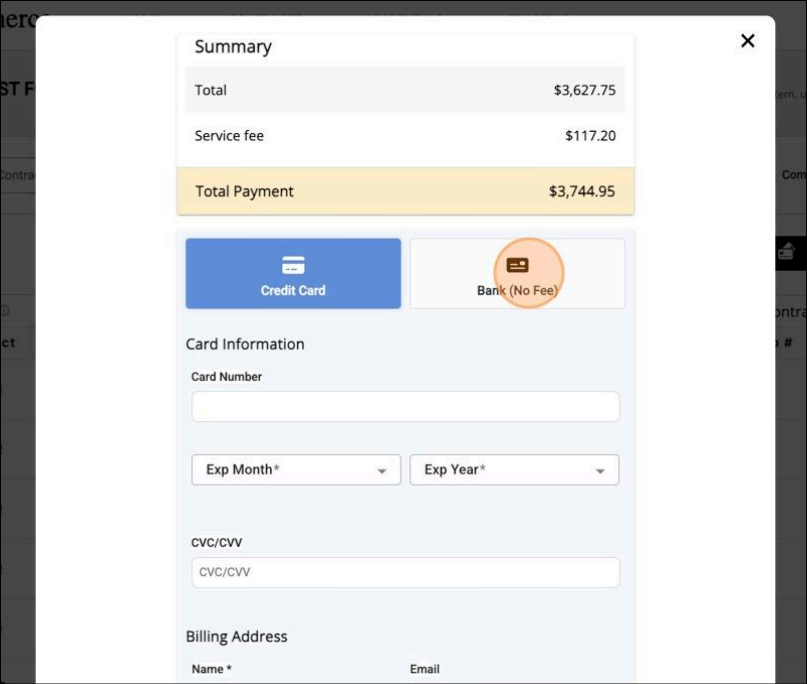Click the Total amount $3,627.75
This screenshot has width=807, height=684.
584,90
